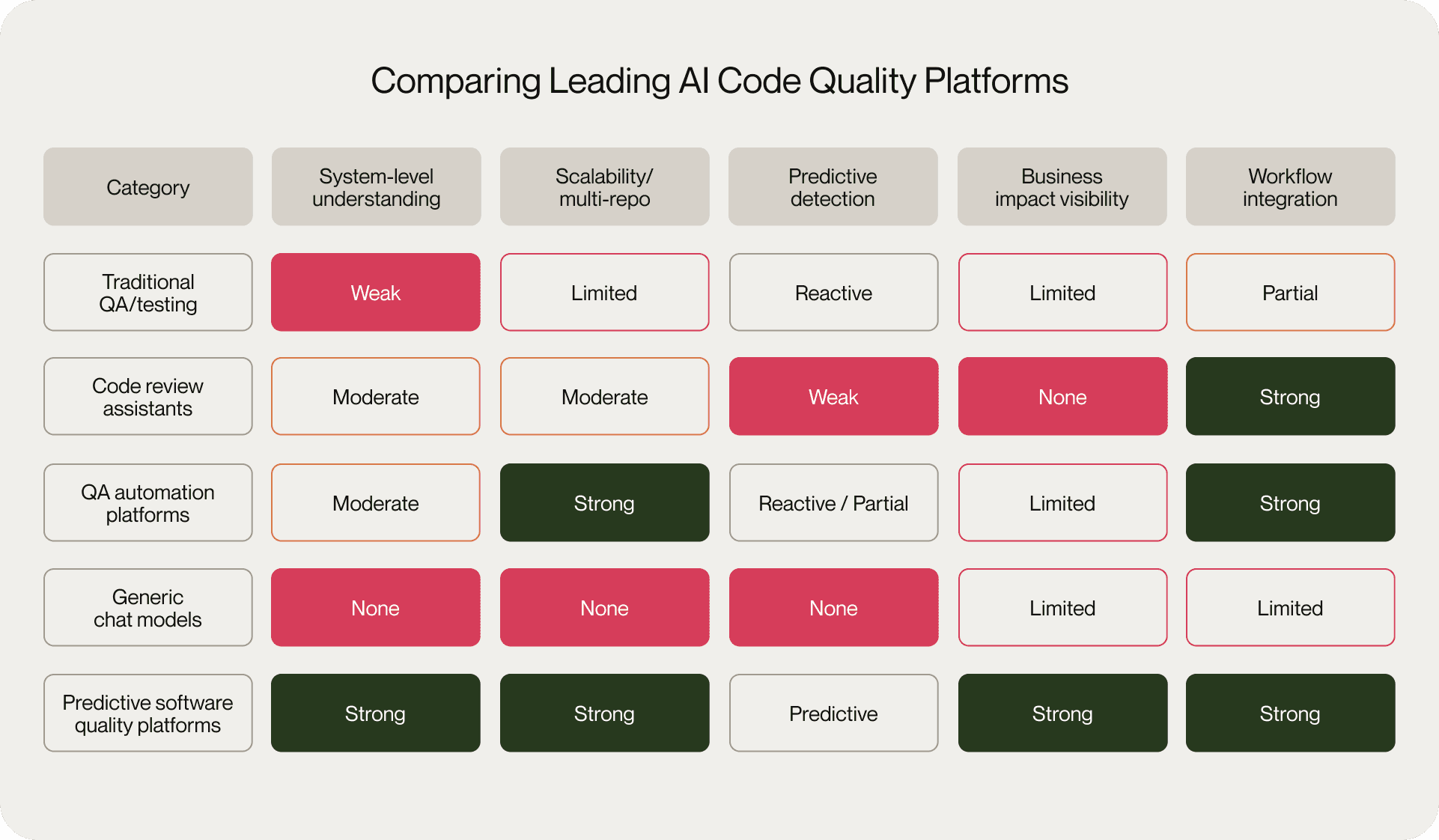
Task: Select the 'Scalability/multi-repo' column header
Action: click(x=604, y=187)
